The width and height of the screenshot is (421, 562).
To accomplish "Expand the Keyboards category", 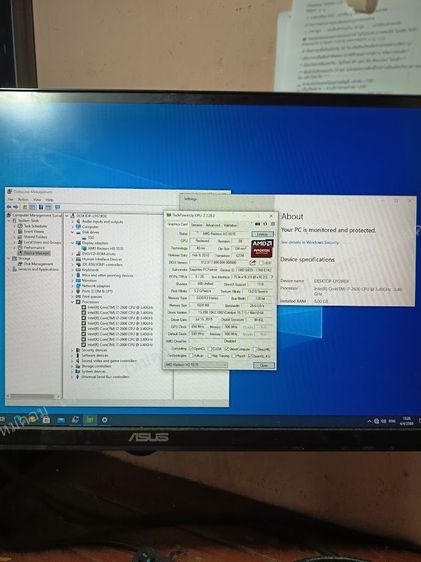I will click(x=73, y=270).
